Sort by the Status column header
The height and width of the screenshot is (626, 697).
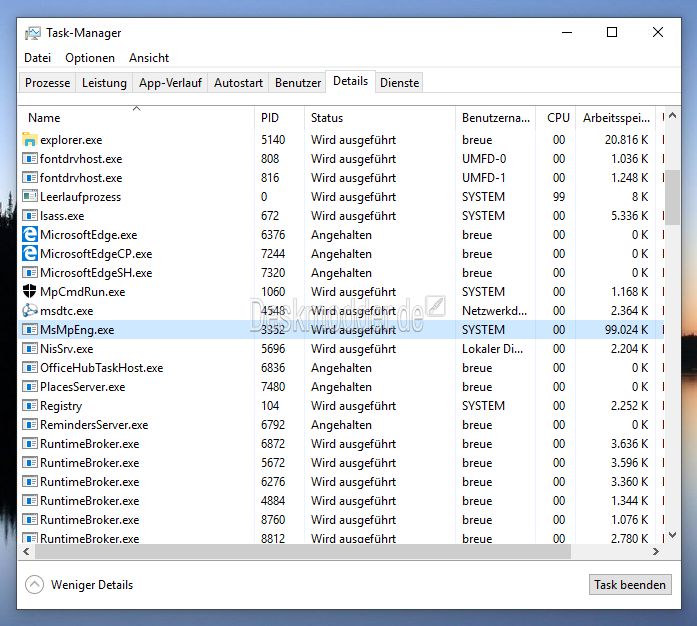(x=380, y=118)
